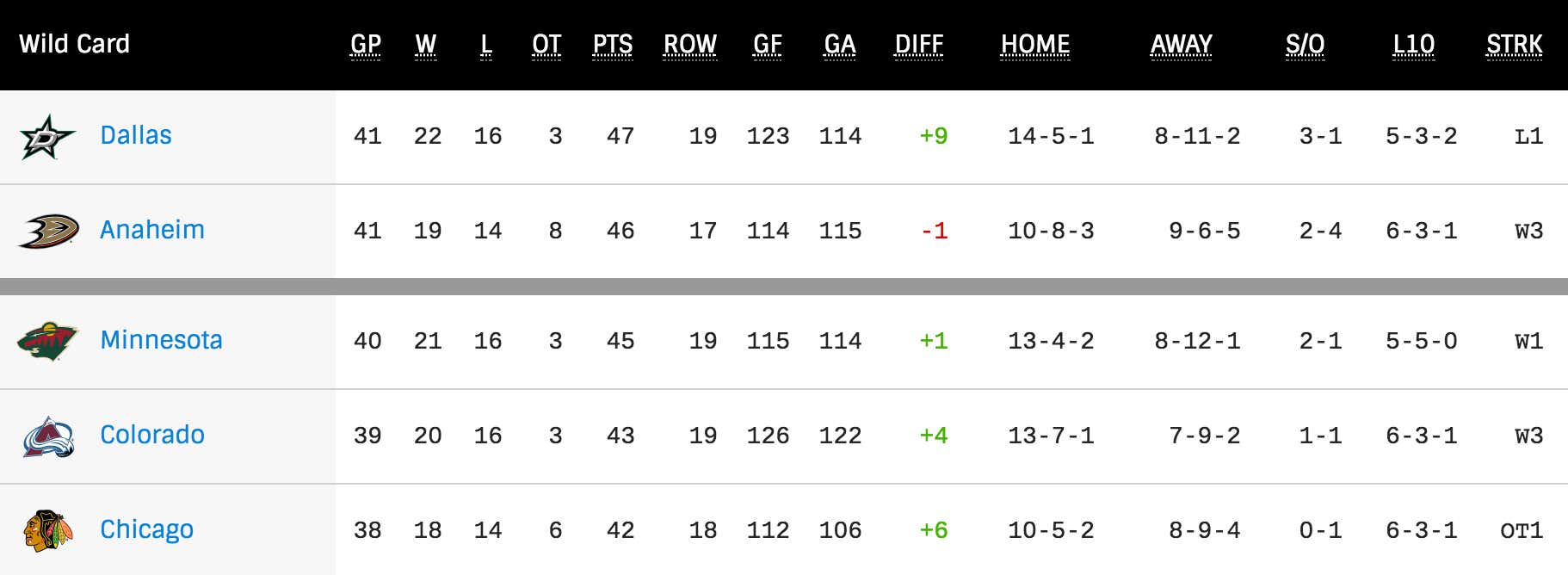
Task: Open the Minnesota team link
Action: tap(161, 340)
